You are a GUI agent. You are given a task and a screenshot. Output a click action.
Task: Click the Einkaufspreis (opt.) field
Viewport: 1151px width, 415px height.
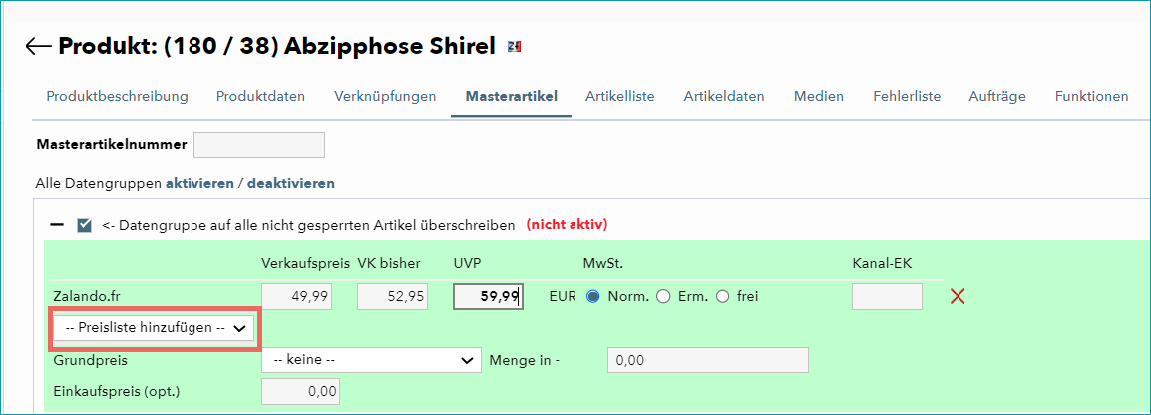click(x=300, y=391)
